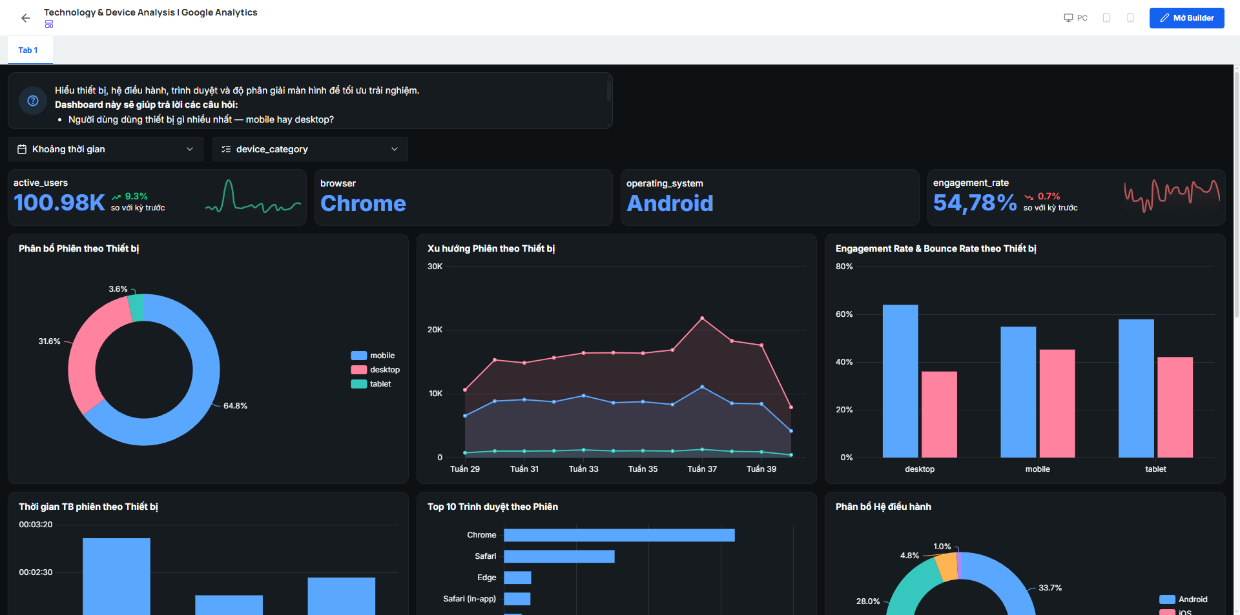Click the 100.98K active users value
Viewport: 1240px width, 615px height.
click(59, 203)
